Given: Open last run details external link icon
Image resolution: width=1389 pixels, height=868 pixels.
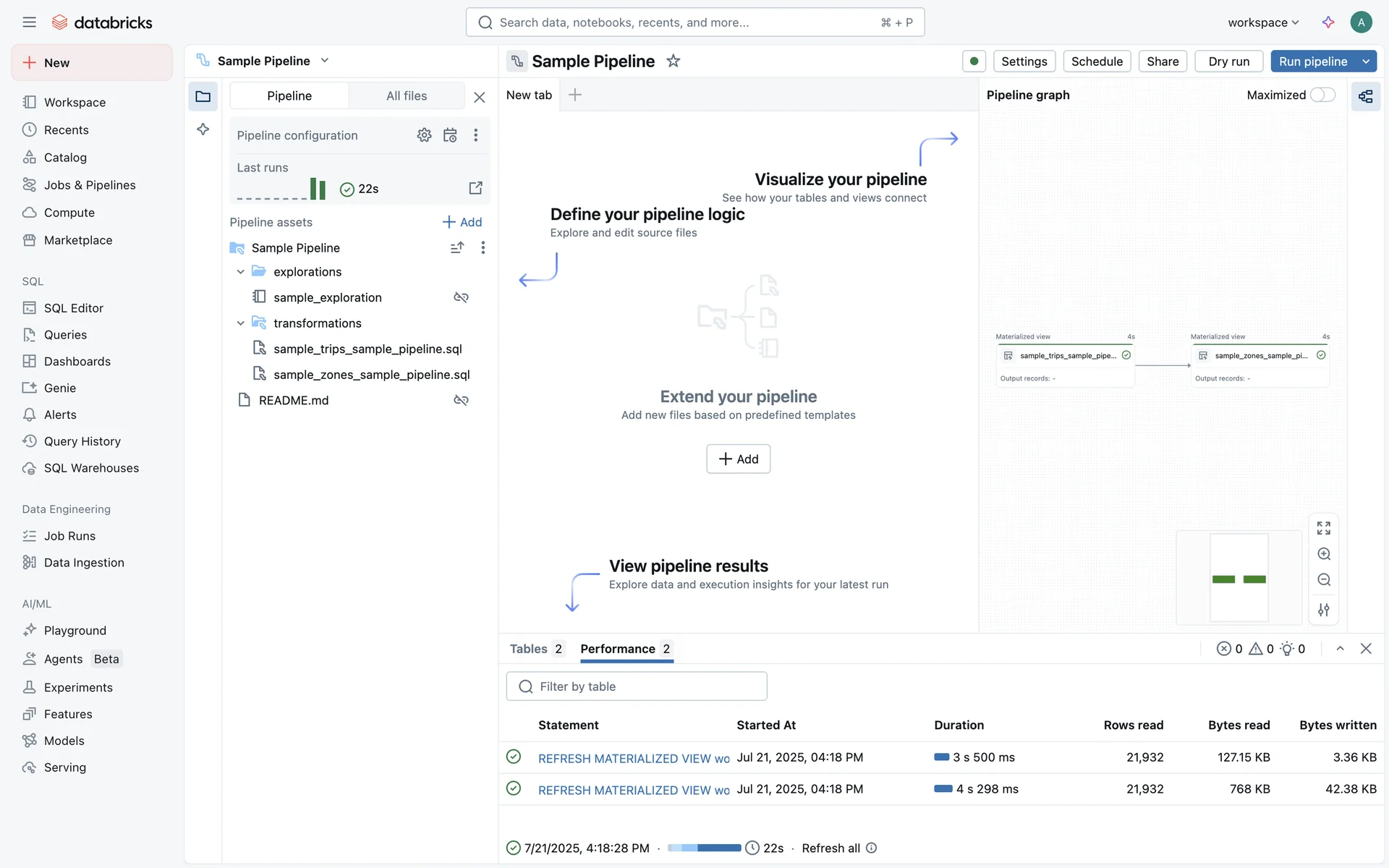Looking at the screenshot, I should pyautogui.click(x=475, y=188).
